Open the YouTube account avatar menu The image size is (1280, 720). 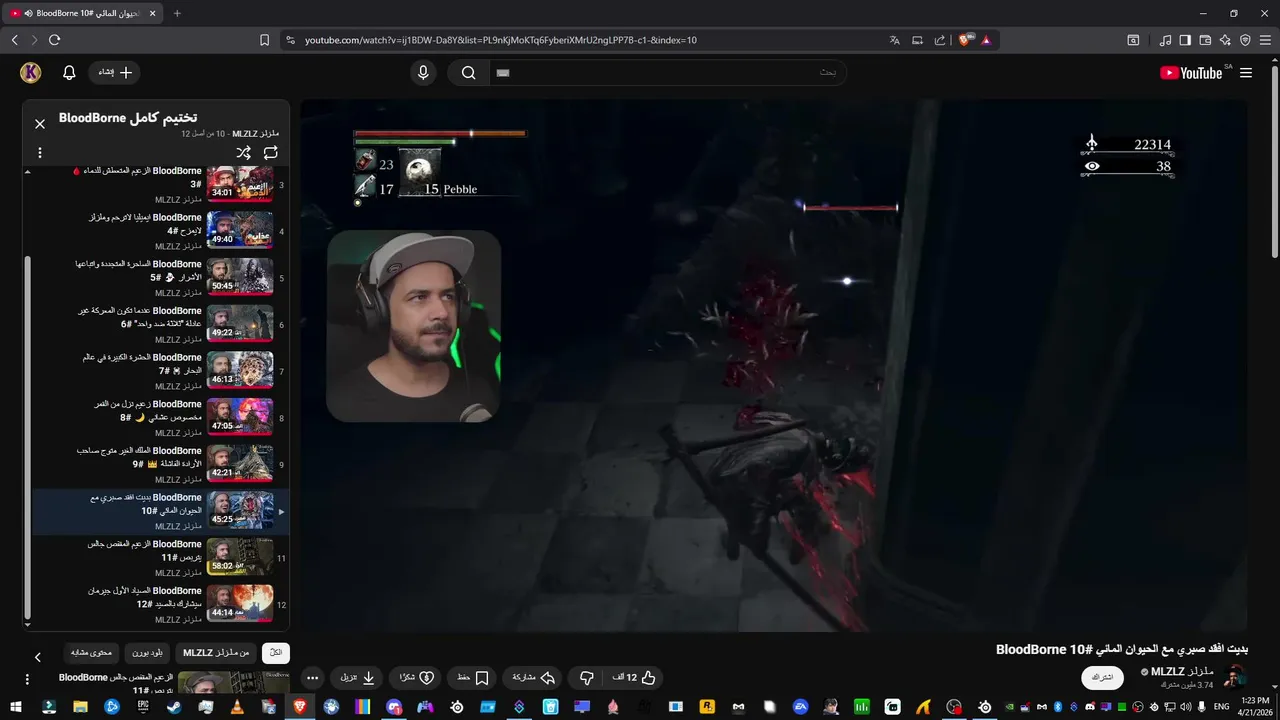pyautogui.click(x=31, y=72)
